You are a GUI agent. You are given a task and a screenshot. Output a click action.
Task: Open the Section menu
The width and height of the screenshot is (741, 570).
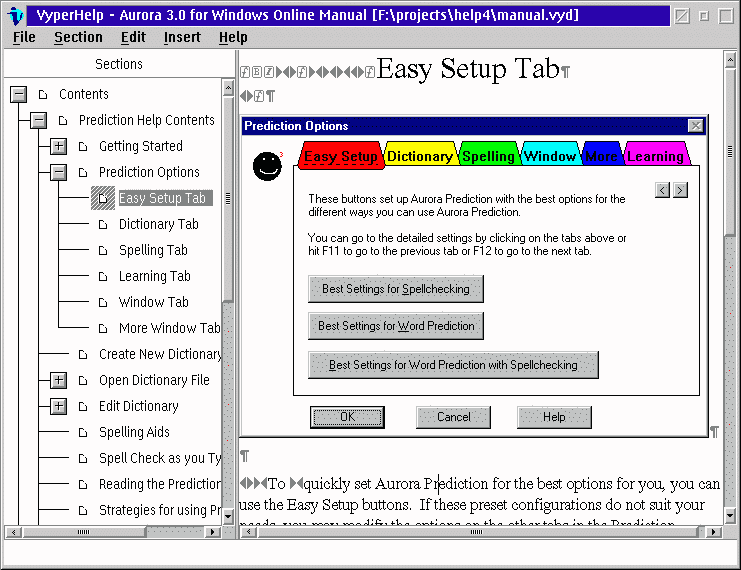[x=78, y=37]
